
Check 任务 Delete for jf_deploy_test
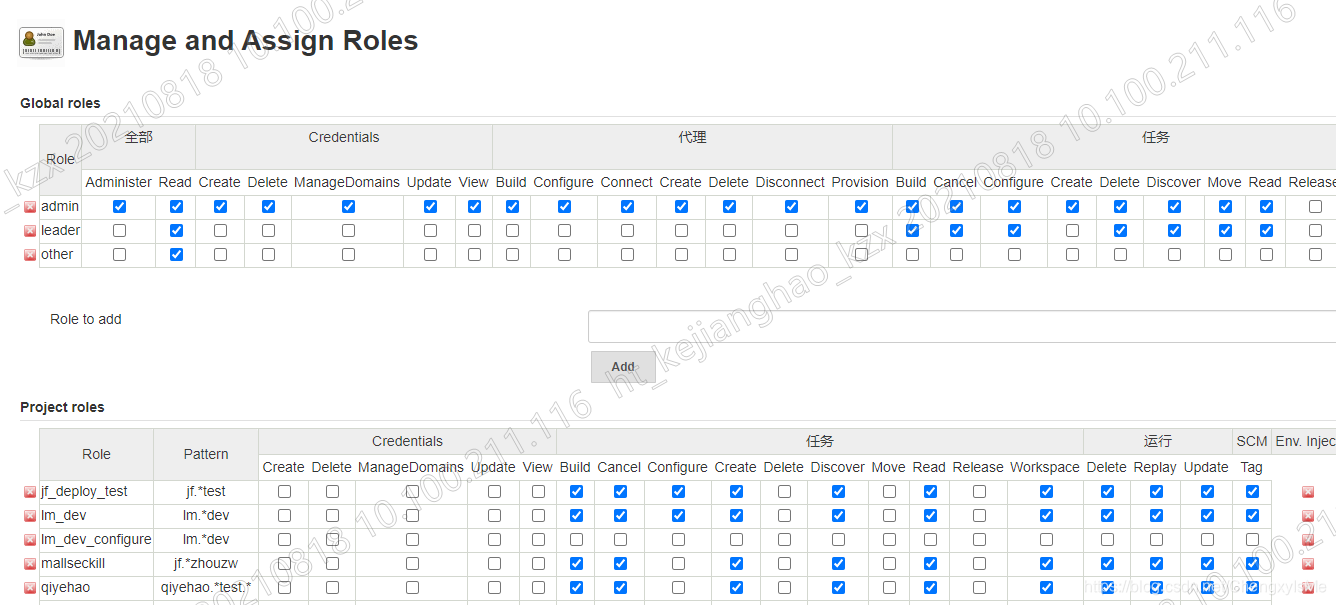(784, 492)
